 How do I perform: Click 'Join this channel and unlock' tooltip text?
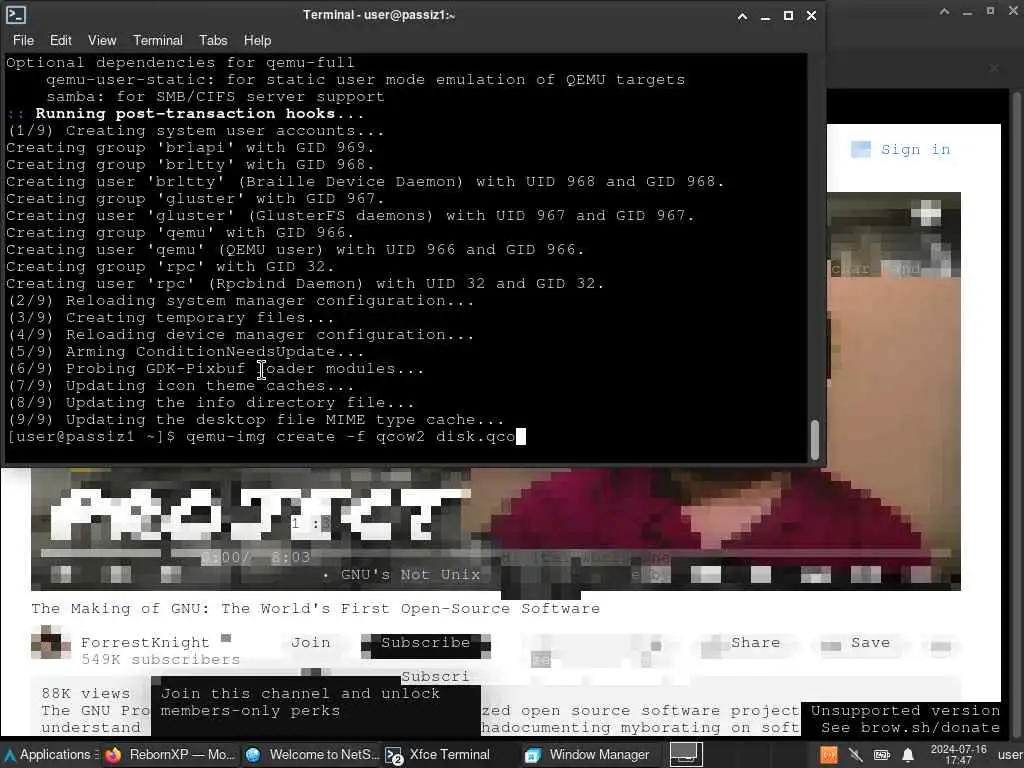[300, 694]
